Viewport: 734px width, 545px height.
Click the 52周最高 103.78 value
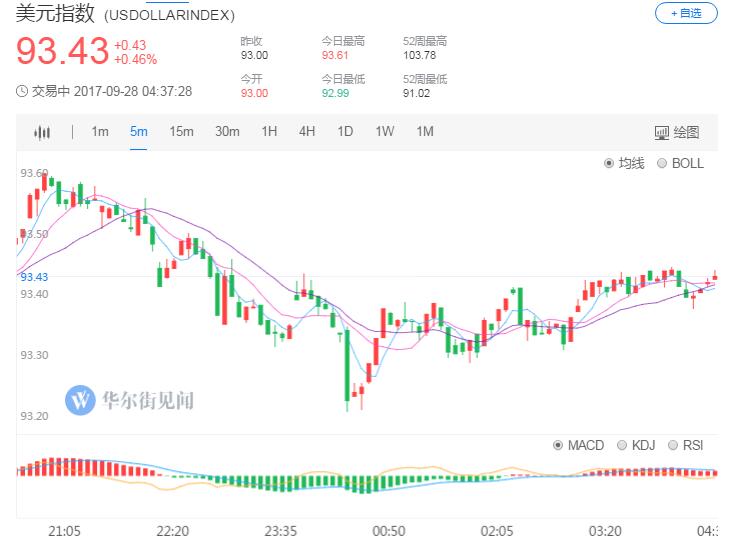tap(419, 55)
